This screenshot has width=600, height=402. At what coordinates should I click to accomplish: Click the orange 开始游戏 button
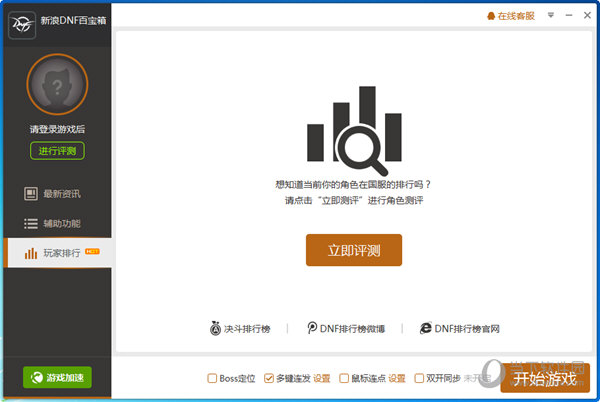[x=545, y=378]
